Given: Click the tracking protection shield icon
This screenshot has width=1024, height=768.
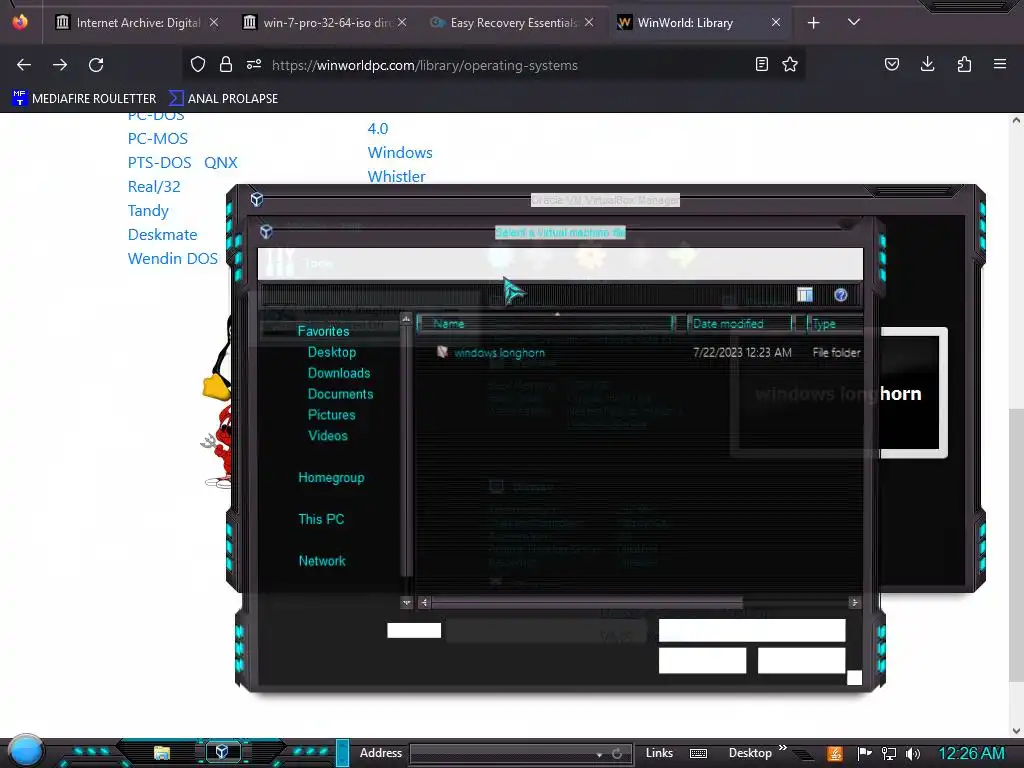Looking at the screenshot, I should click(x=198, y=64).
